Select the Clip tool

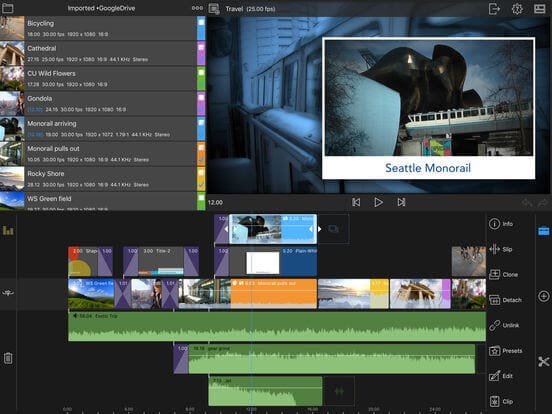501,401
